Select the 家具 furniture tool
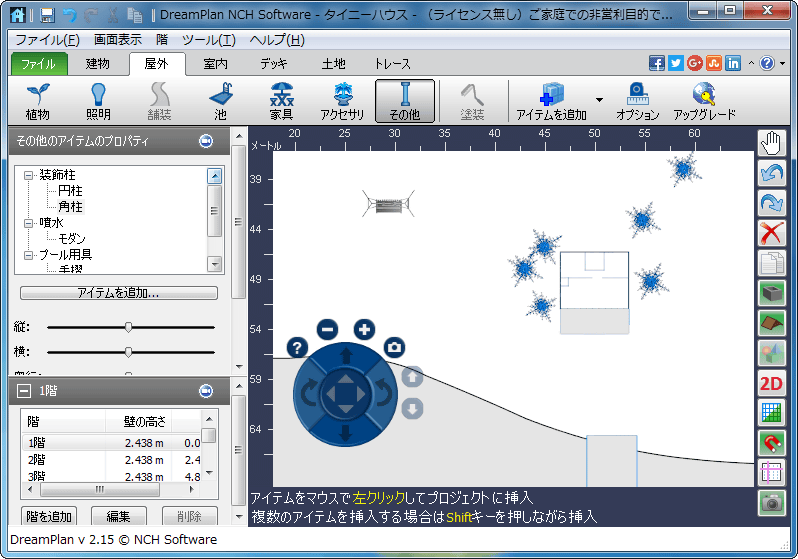The width and height of the screenshot is (798, 559). tap(281, 101)
